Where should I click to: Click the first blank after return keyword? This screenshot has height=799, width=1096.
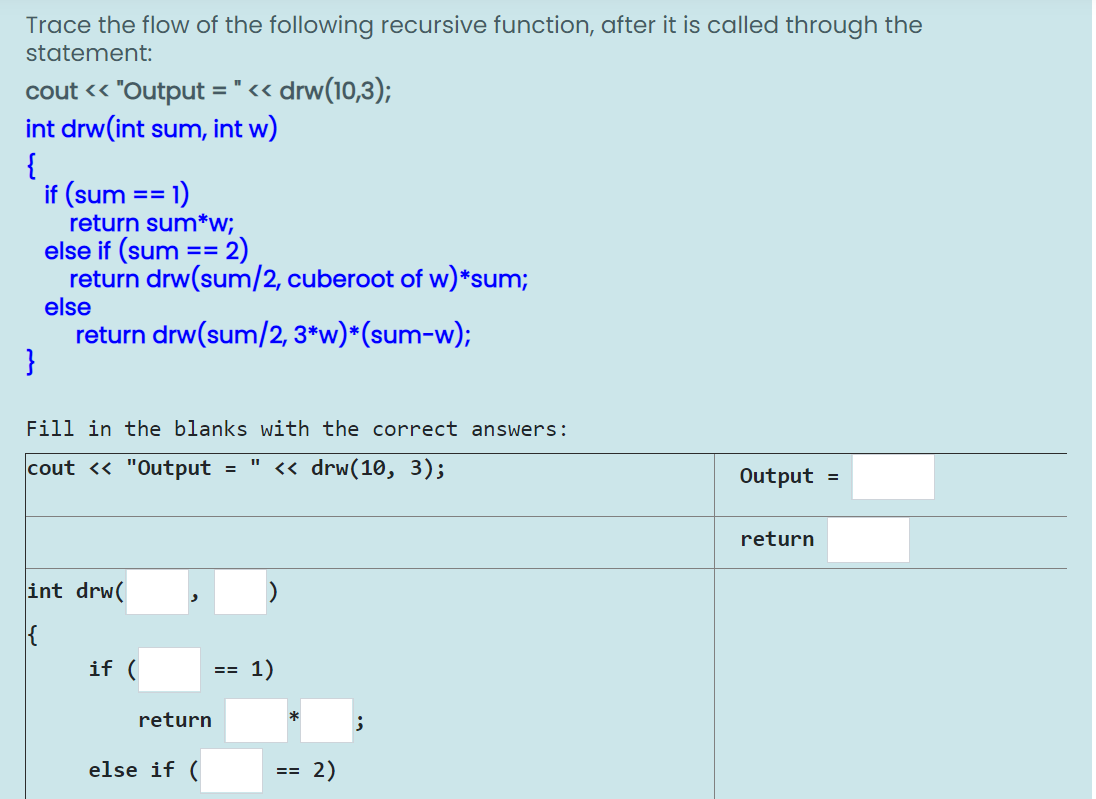[x=256, y=720]
